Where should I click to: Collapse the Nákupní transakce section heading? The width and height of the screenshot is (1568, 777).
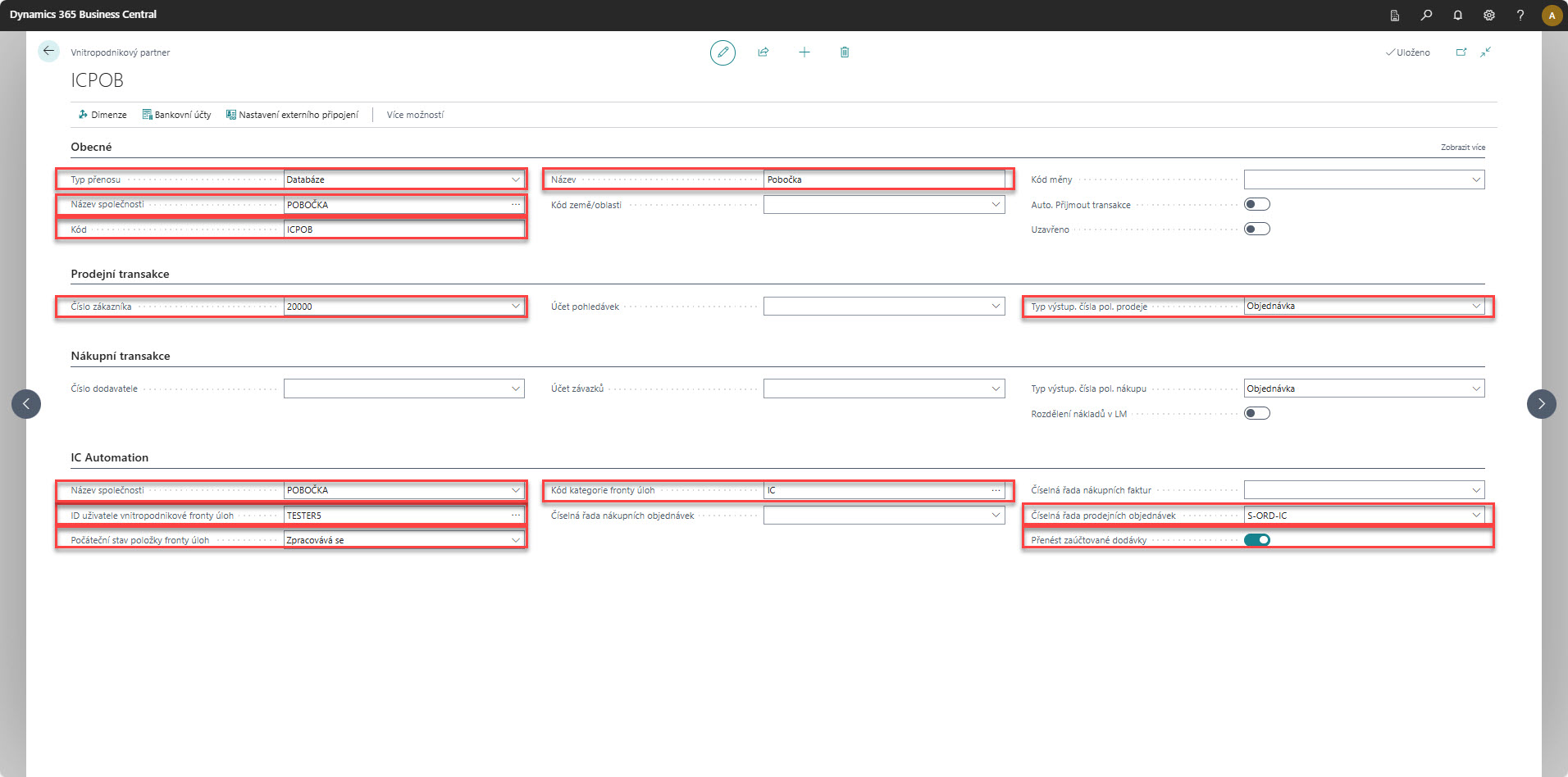121,356
